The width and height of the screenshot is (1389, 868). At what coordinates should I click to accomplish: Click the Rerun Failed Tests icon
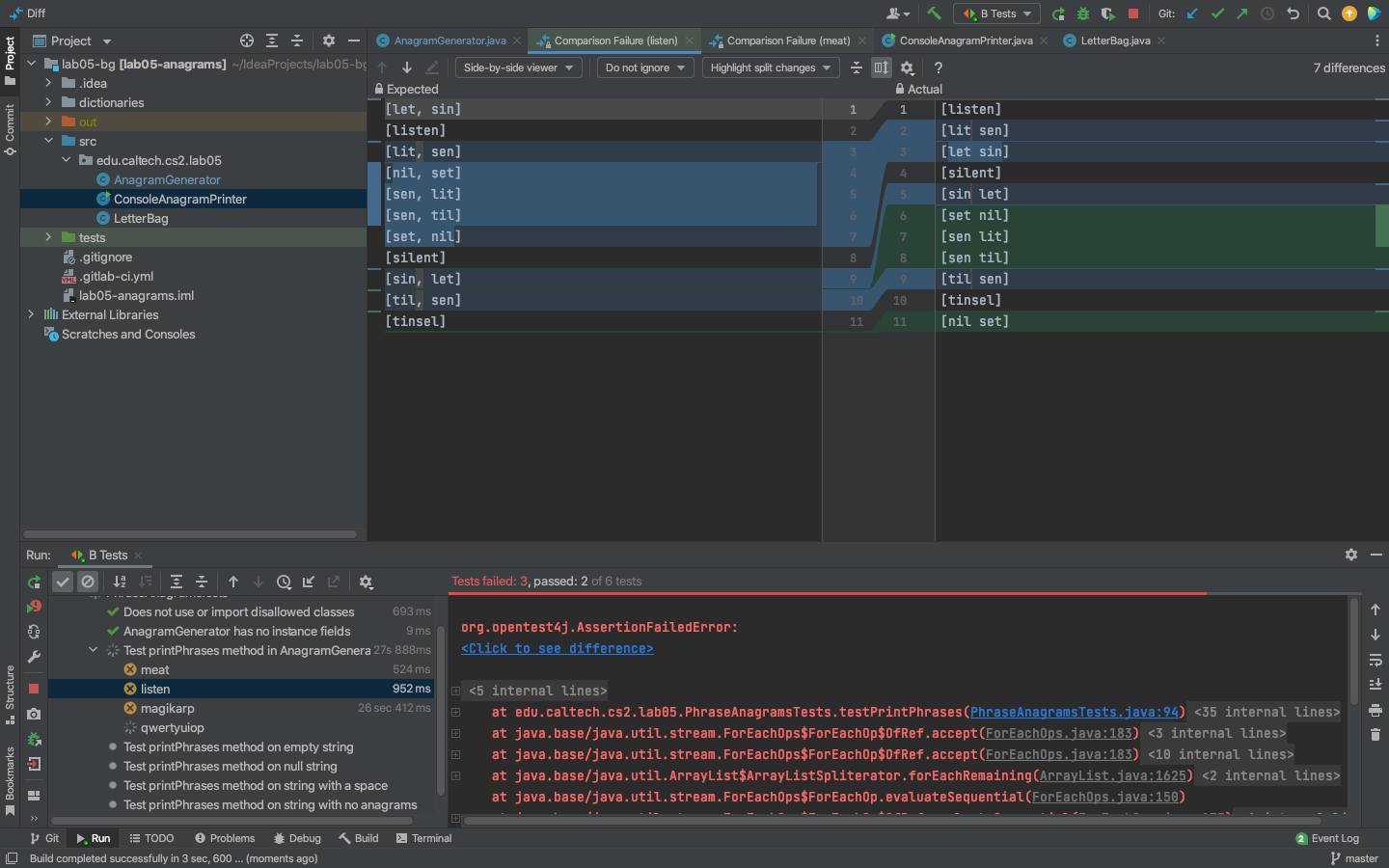34,607
